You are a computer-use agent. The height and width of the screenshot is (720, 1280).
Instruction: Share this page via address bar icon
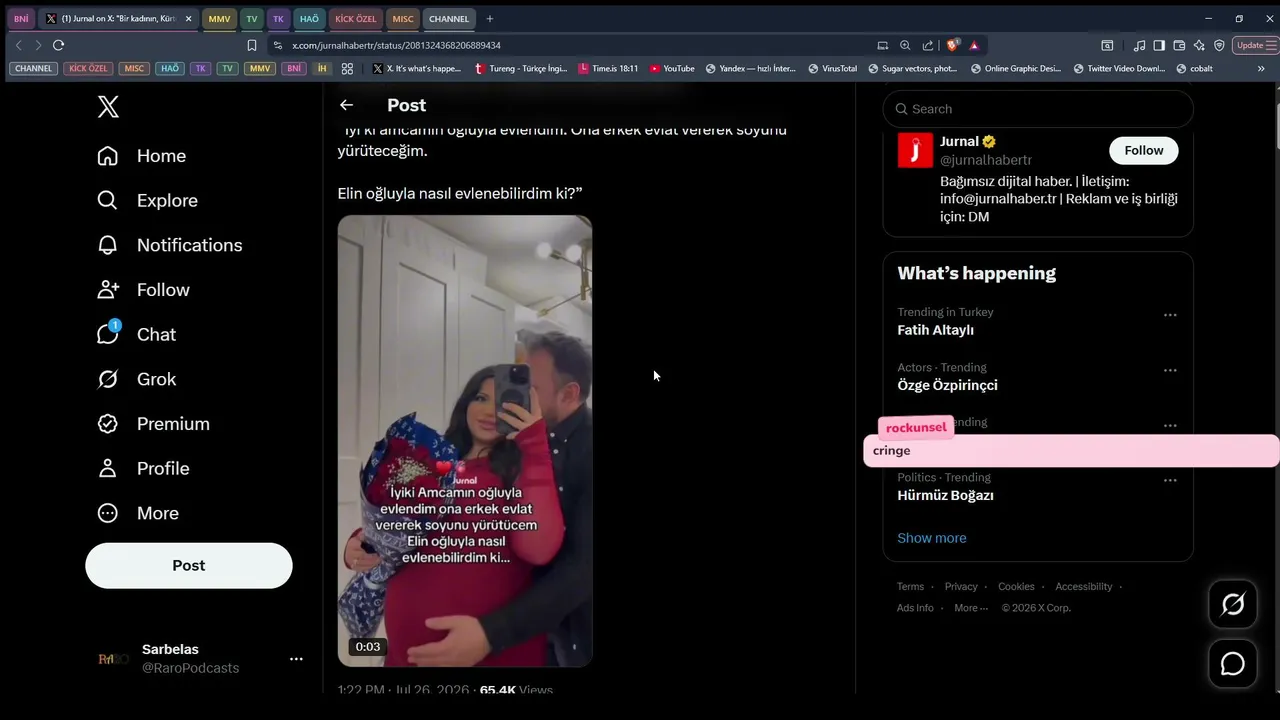(x=928, y=45)
